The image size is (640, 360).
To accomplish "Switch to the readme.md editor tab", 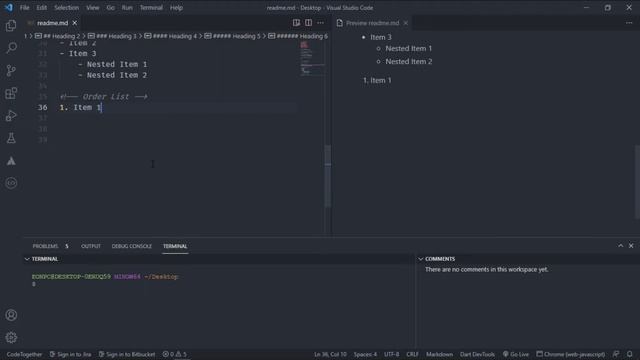I will [52, 23].
